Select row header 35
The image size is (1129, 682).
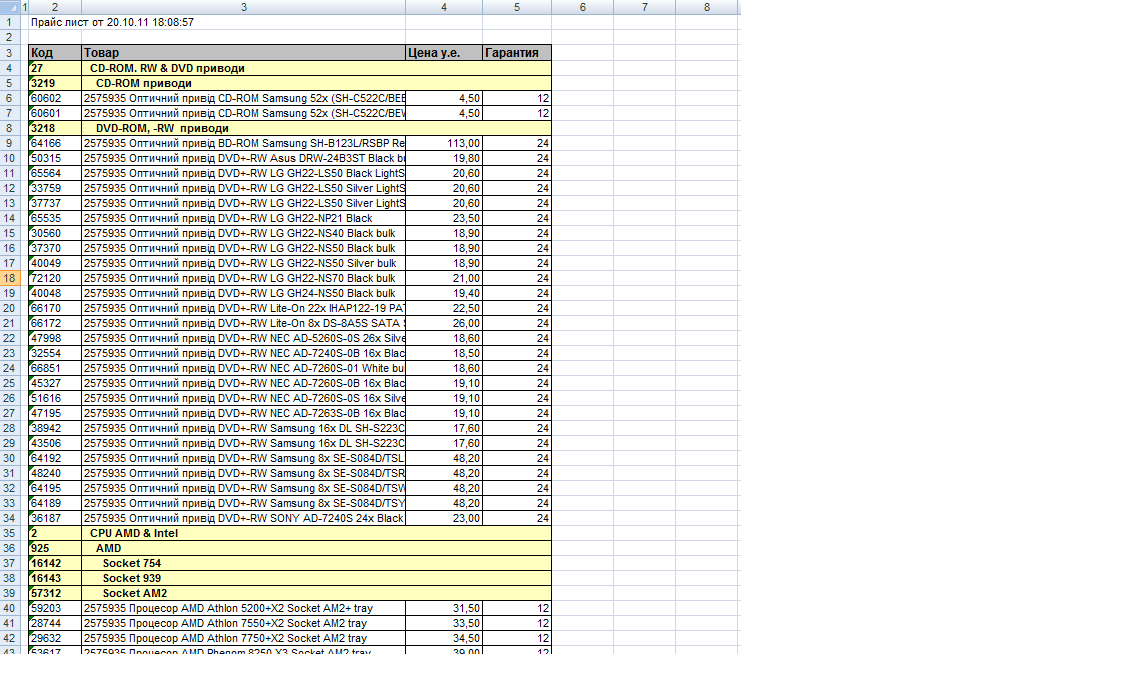coord(9,533)
